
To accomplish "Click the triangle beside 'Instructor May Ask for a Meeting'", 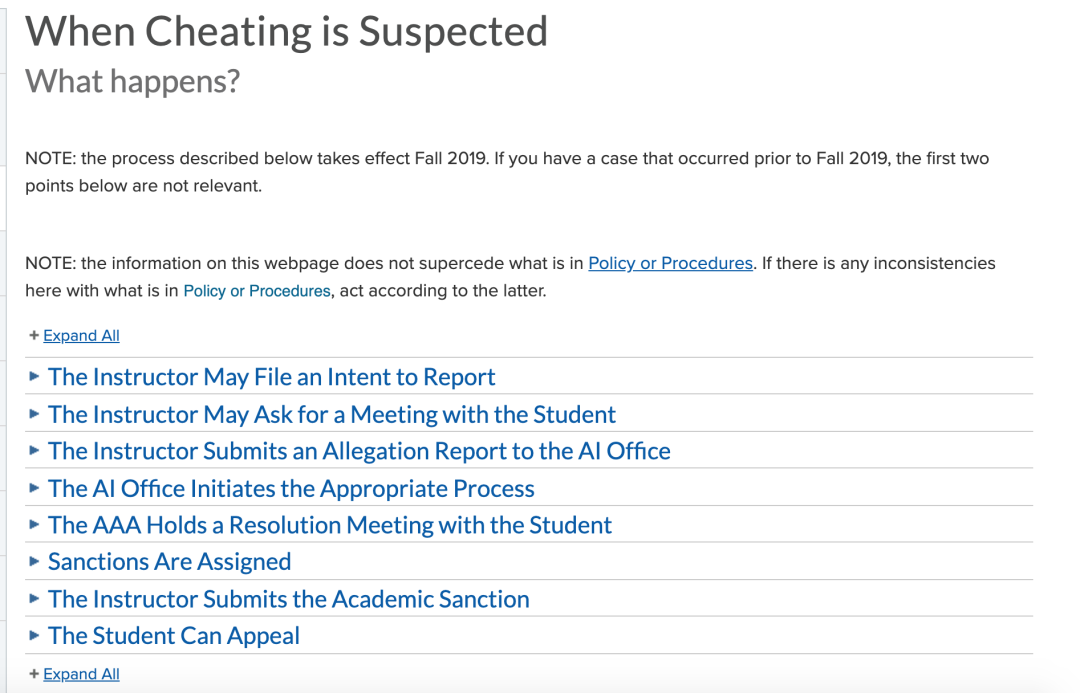I will 35,414.
